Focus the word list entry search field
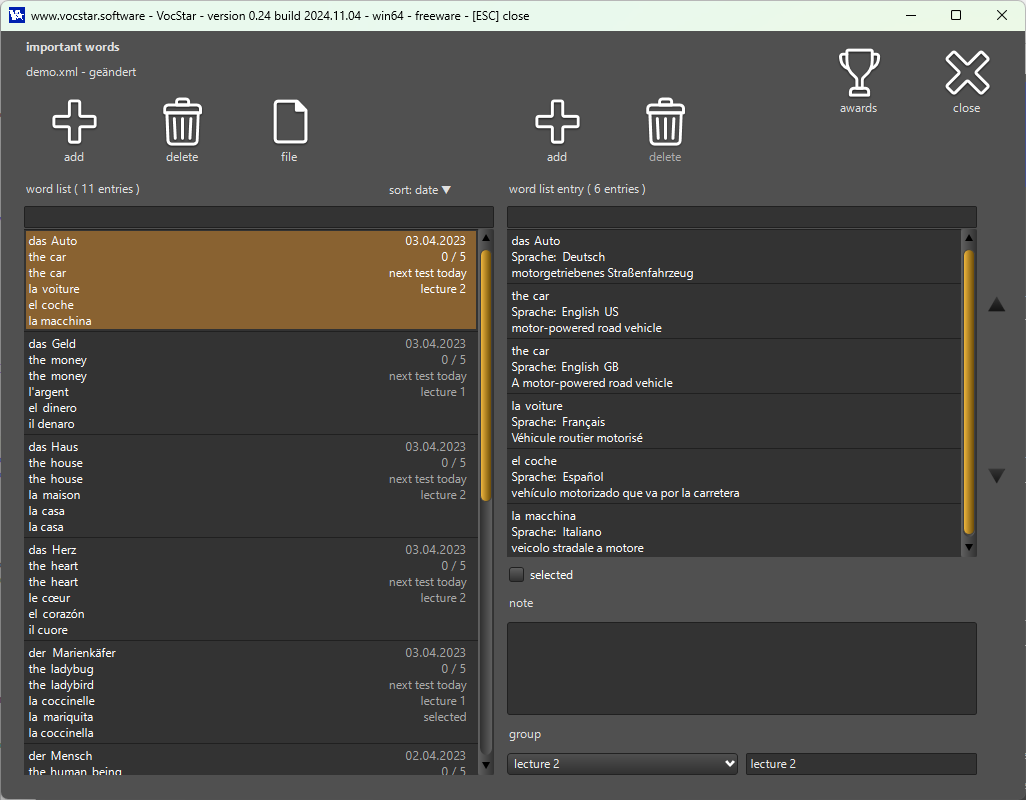Image resolution: width=1026 pixels, height=800 pixels. (741, 217)
